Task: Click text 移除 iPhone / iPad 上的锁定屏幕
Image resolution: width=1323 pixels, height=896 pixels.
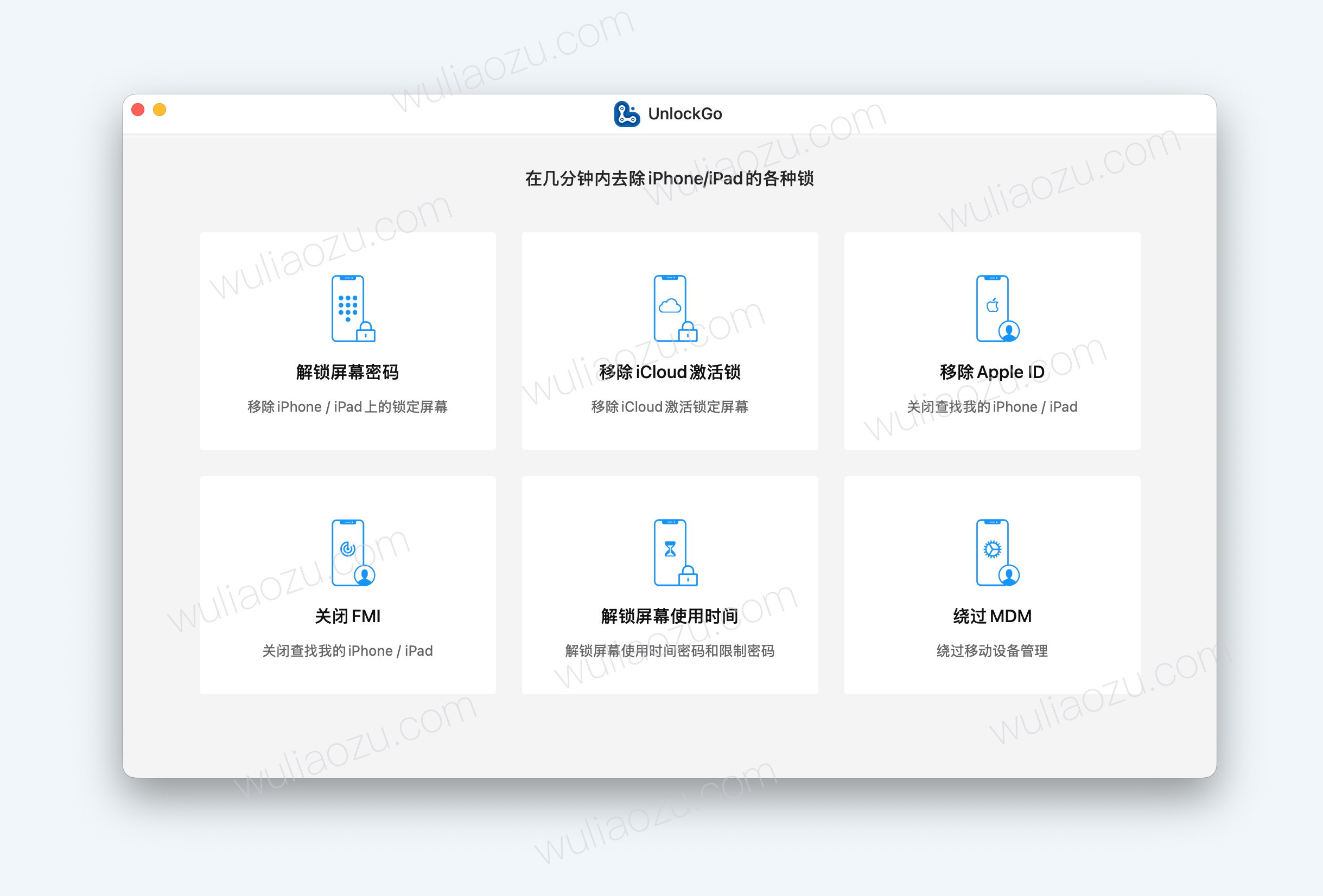Action: click(x=347, y=407)
